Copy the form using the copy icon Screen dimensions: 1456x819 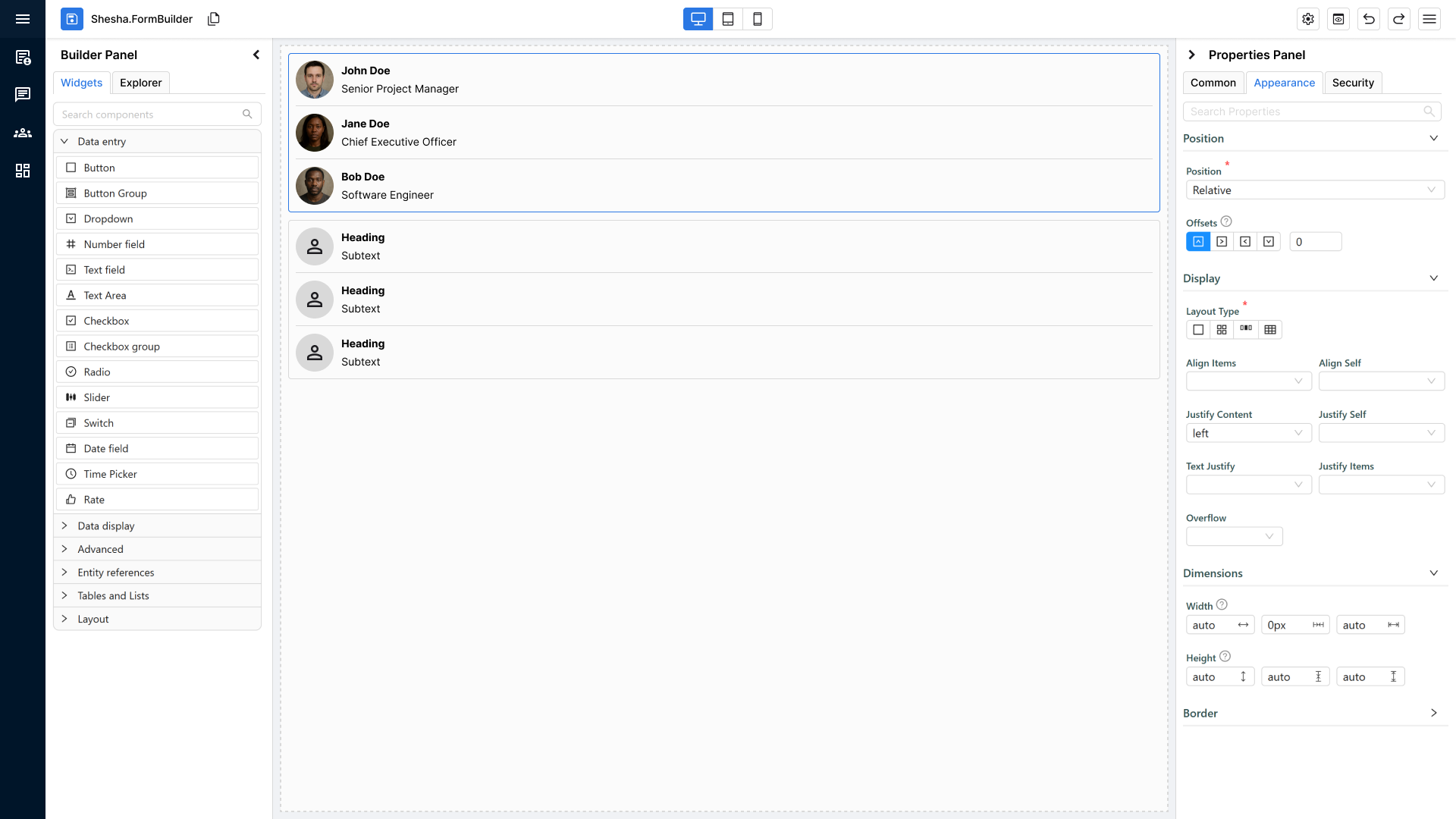click(213, 19)
